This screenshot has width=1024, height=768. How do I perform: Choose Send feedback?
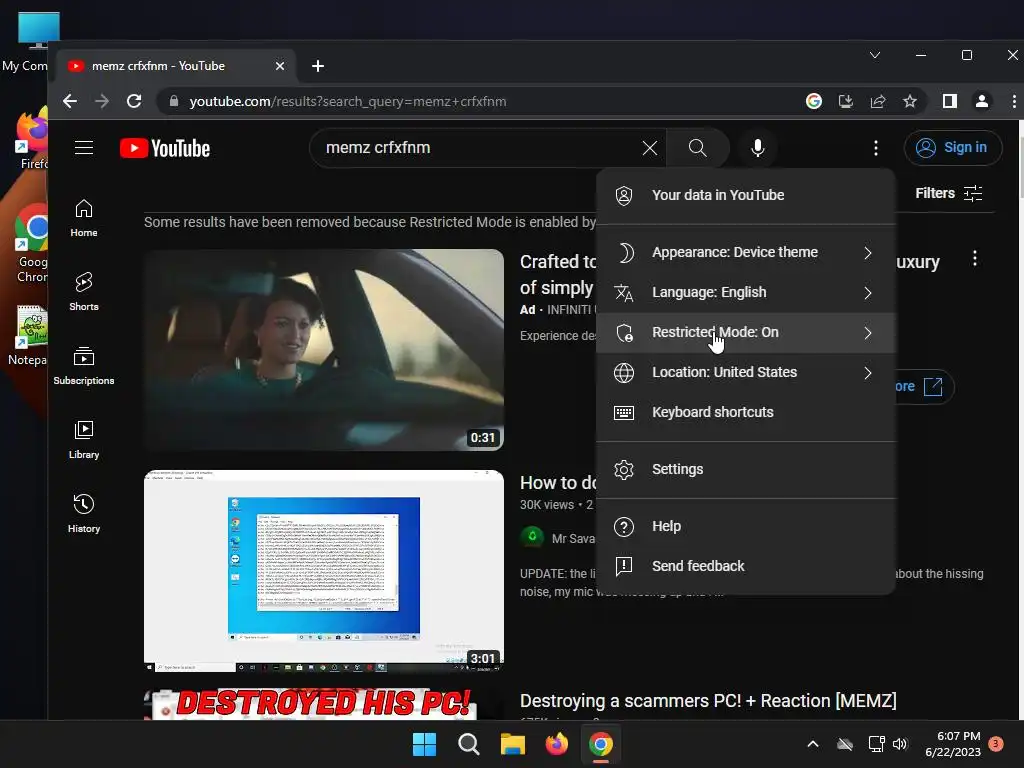(746, 566)
